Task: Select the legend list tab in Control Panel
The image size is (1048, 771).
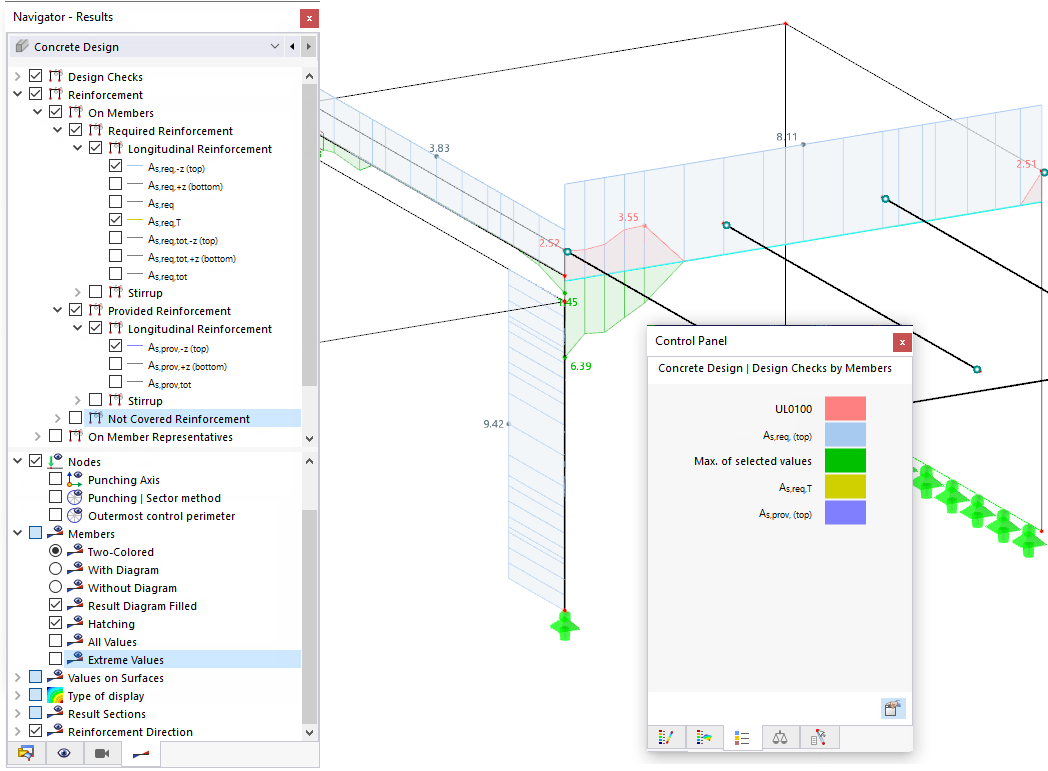Action: coord(742,738)
